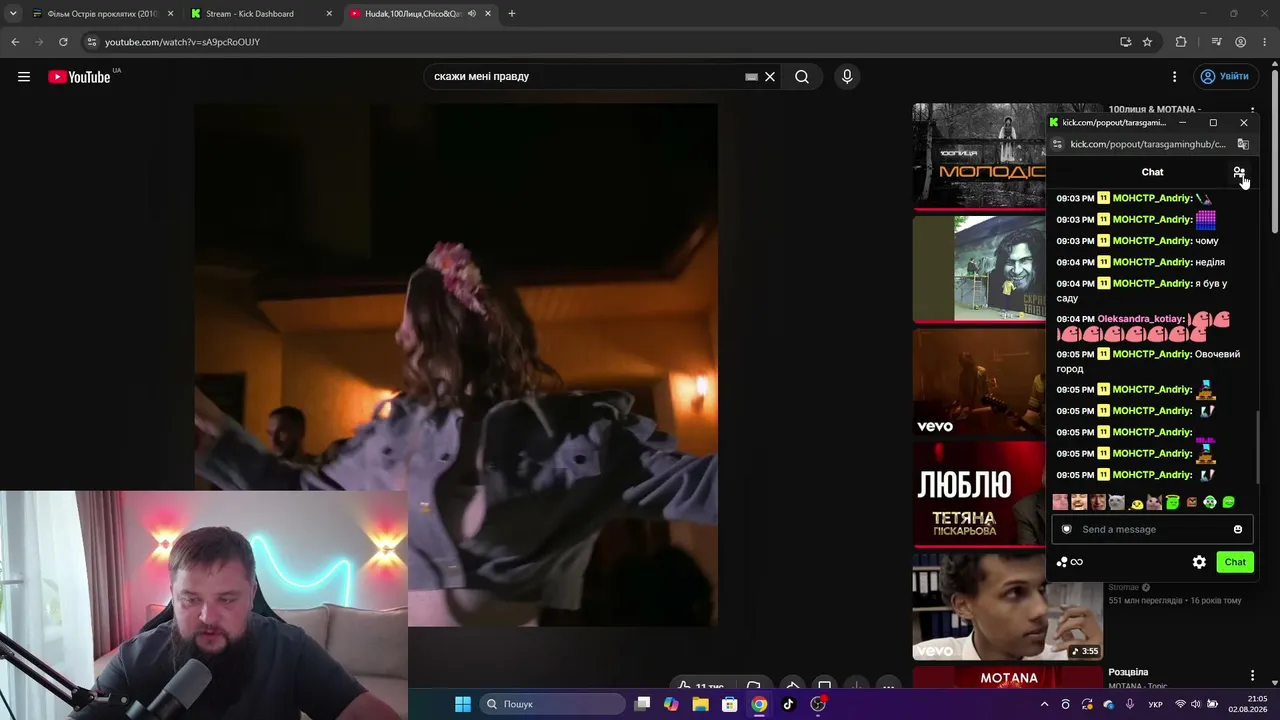This screenshot has height=720, width=1280.
Task: Show hidden system tray icons
Action: (x=1045, y=704)
